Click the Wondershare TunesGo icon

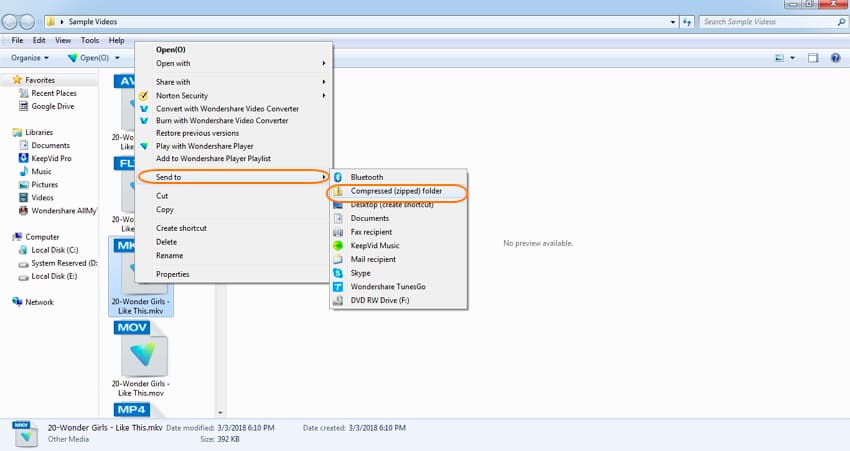click(338, 287)
